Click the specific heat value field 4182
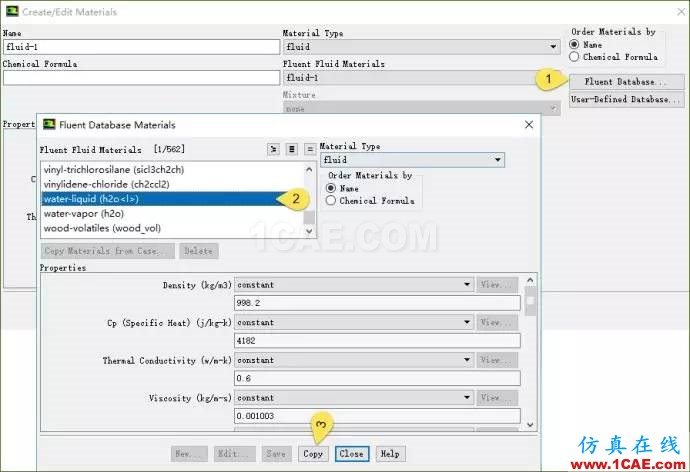This screenshot has height=472, width=690. [377, 340]
